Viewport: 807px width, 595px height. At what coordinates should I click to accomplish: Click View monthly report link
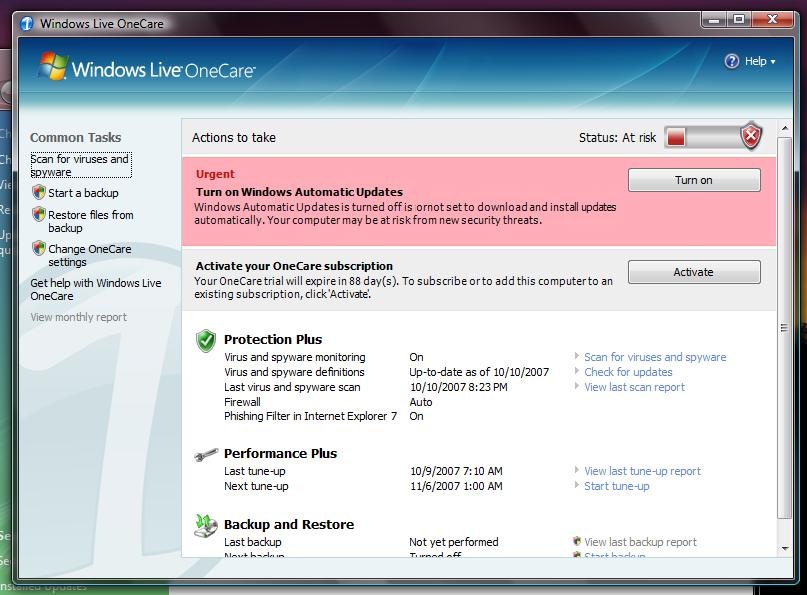coord(78,317)
